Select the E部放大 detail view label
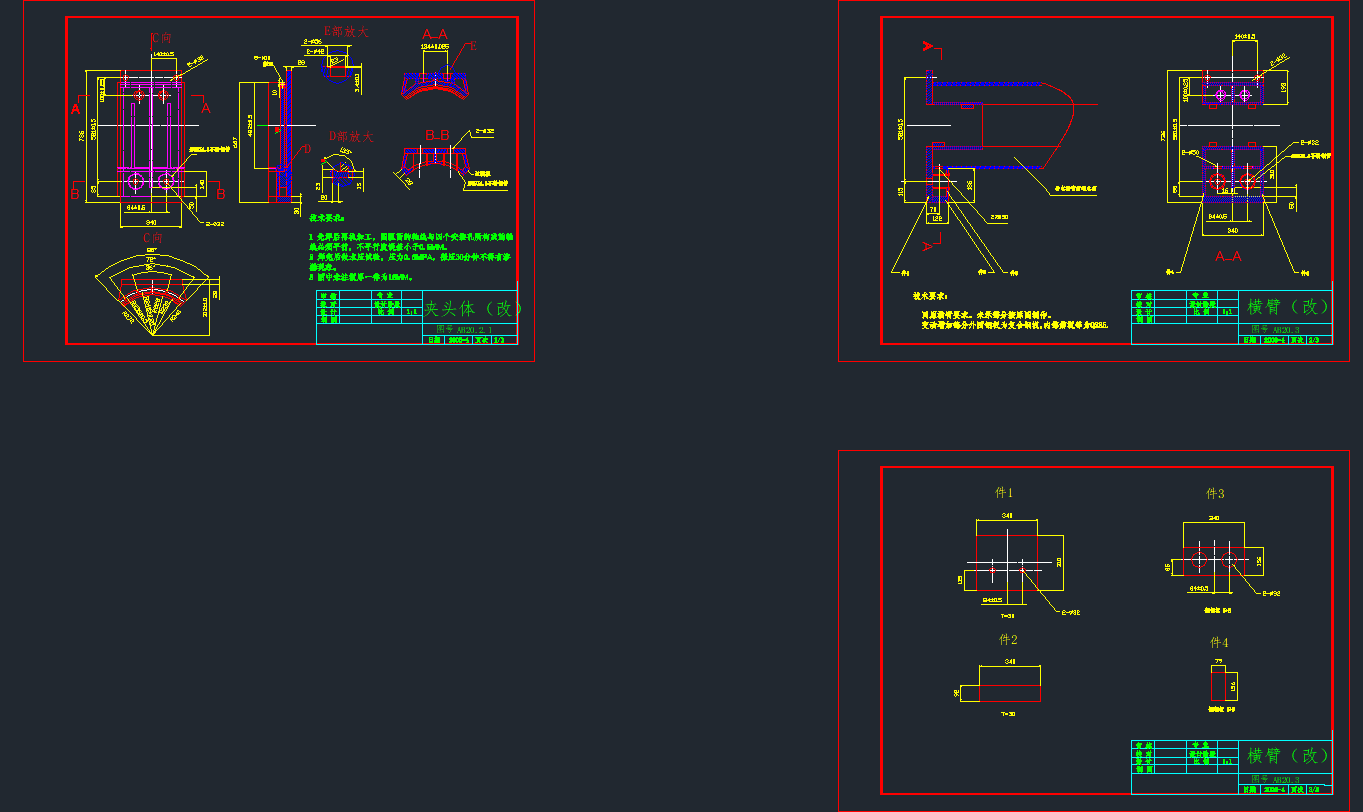 (x=345, y=32)
